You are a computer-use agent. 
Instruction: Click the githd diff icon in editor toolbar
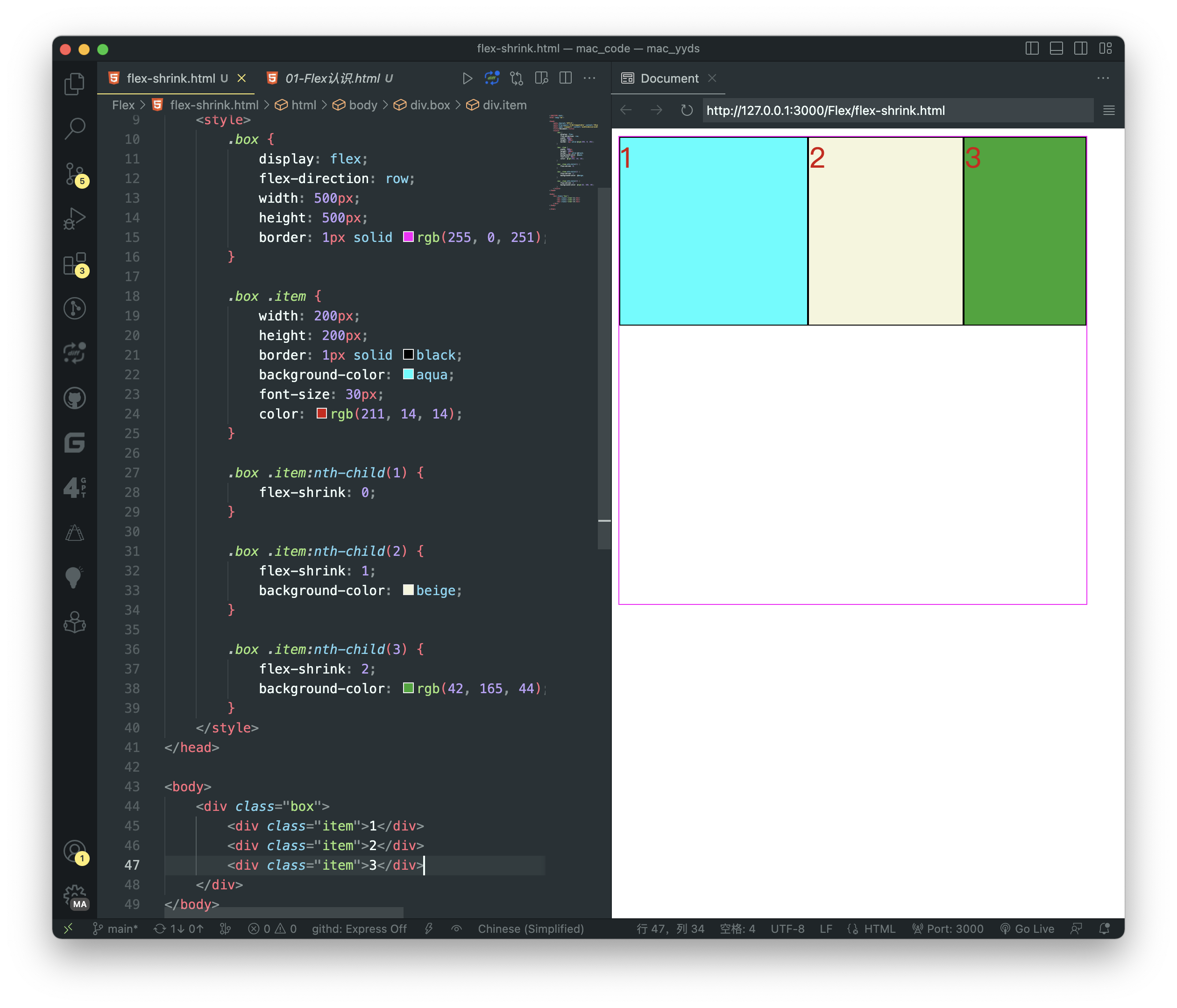[x=492, y=78]
